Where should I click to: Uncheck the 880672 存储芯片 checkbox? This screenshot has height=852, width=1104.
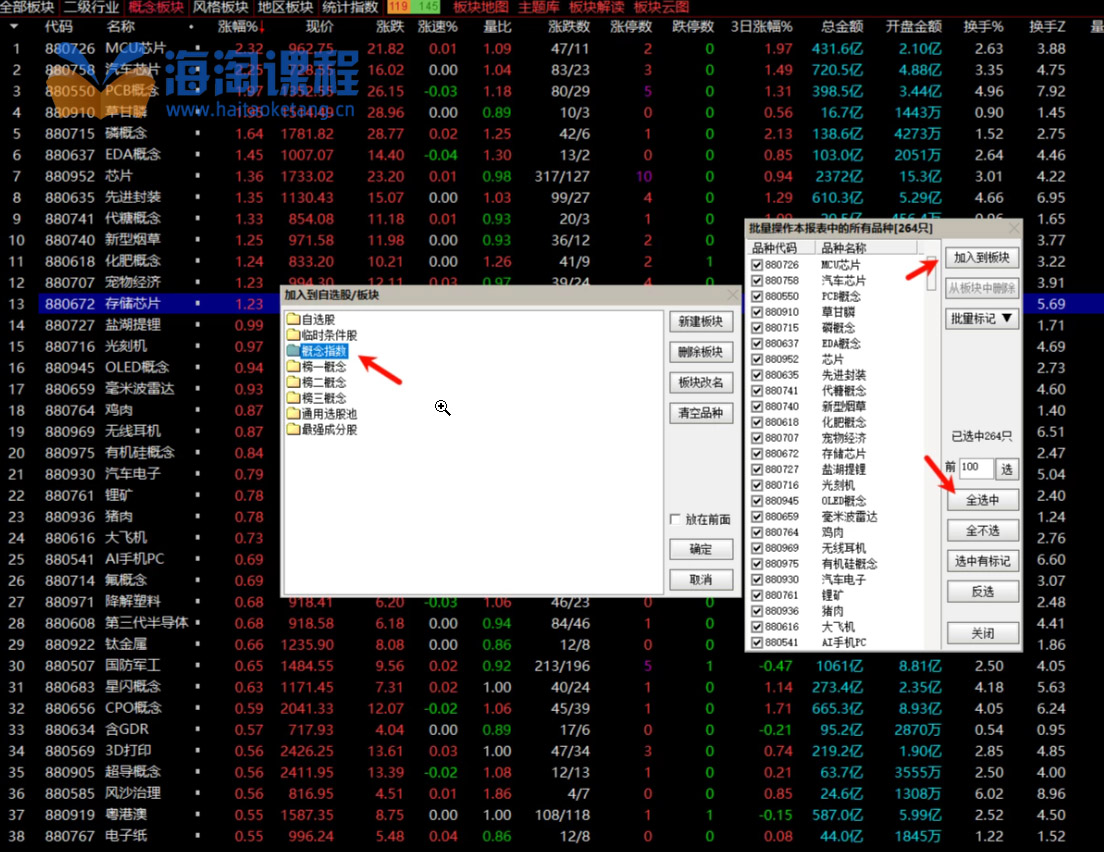(x=757, y=453)
